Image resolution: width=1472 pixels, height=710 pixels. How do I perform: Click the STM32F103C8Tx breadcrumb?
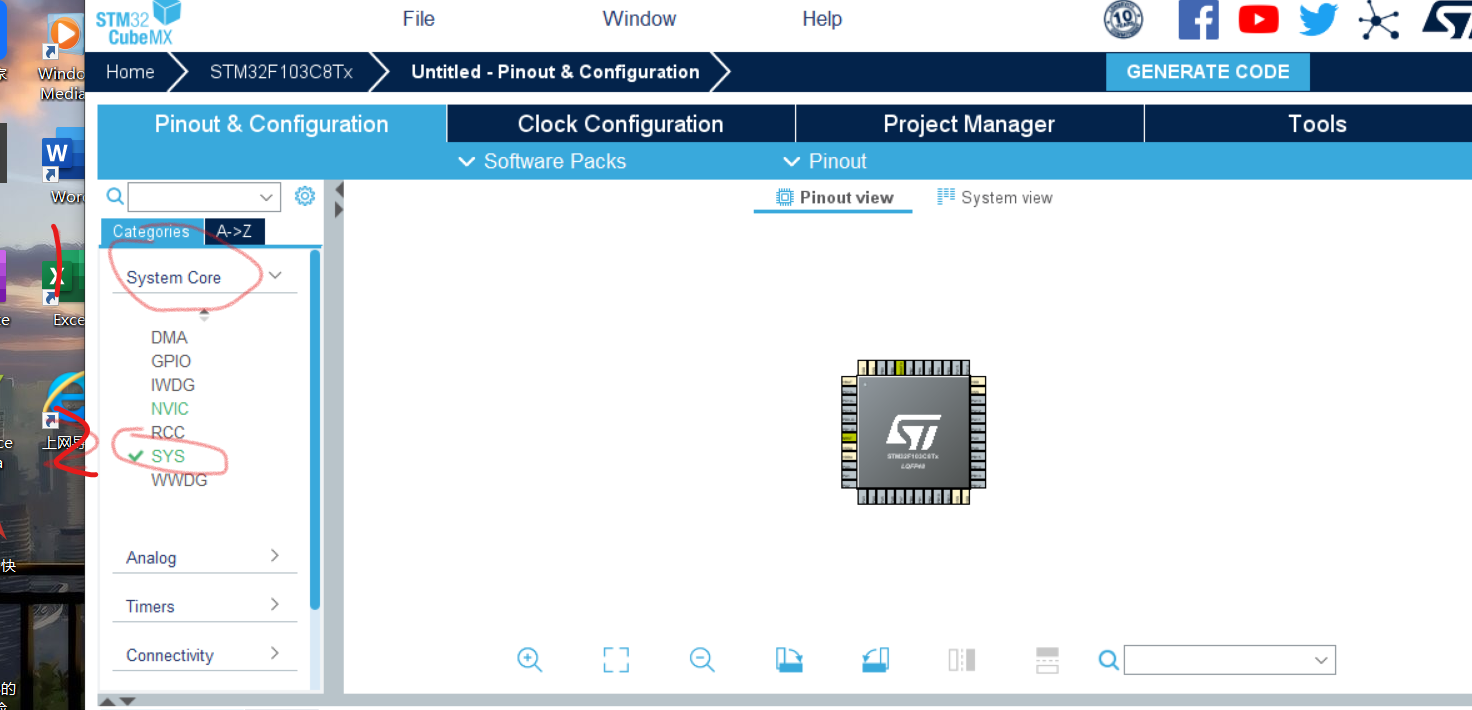click(281, 72)
